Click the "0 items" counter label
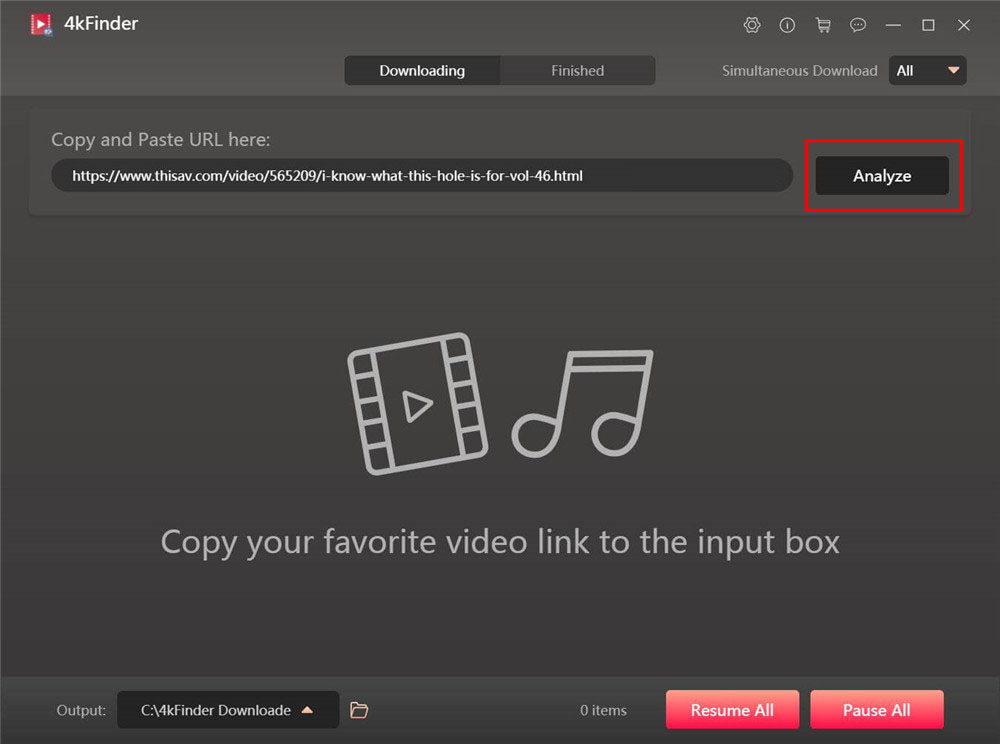The image size is (1000, 744). coord(603,710)
